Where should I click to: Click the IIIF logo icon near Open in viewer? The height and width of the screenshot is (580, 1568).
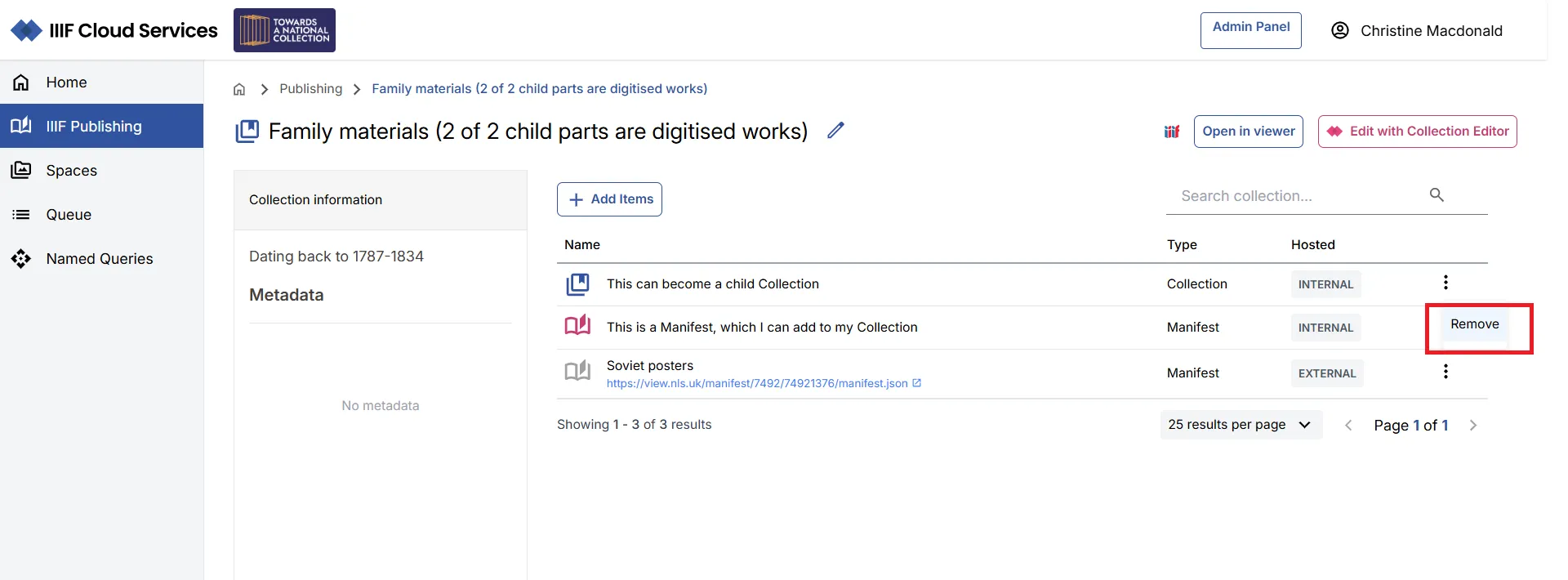click(x=1171, y=132)
